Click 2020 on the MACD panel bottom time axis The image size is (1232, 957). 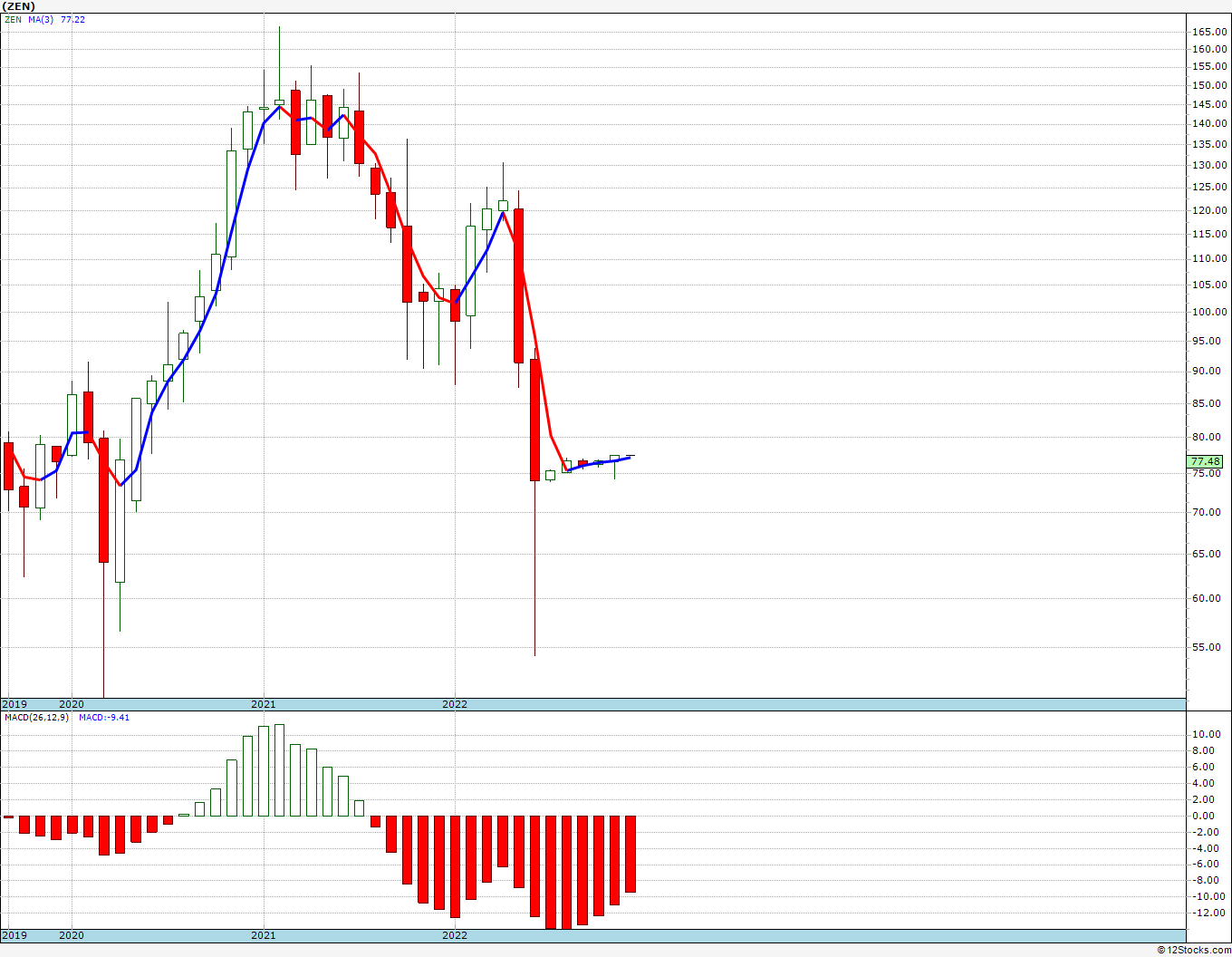pyautogui.click(x=72, y=935)
